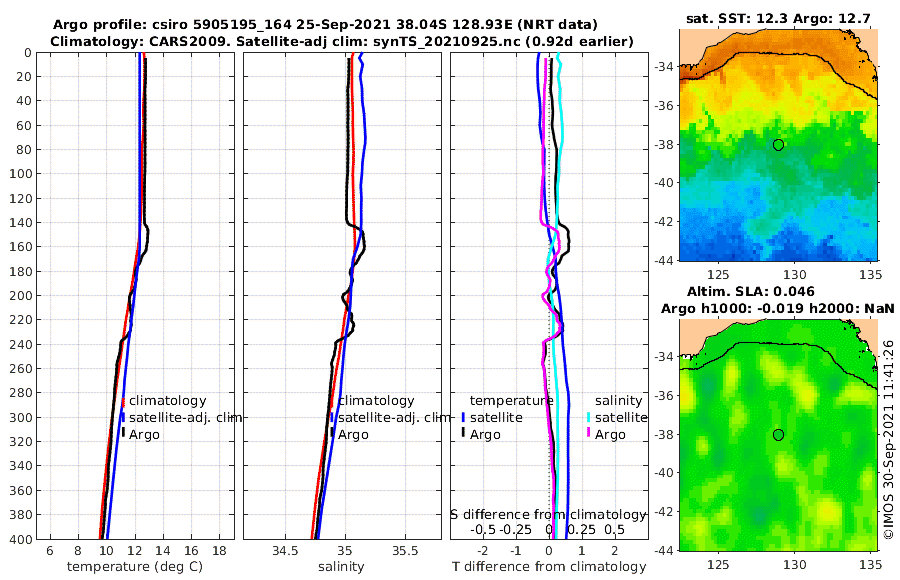Click the blue temperature satellite legend marker
900x580 pixels.
pos(463,417)
